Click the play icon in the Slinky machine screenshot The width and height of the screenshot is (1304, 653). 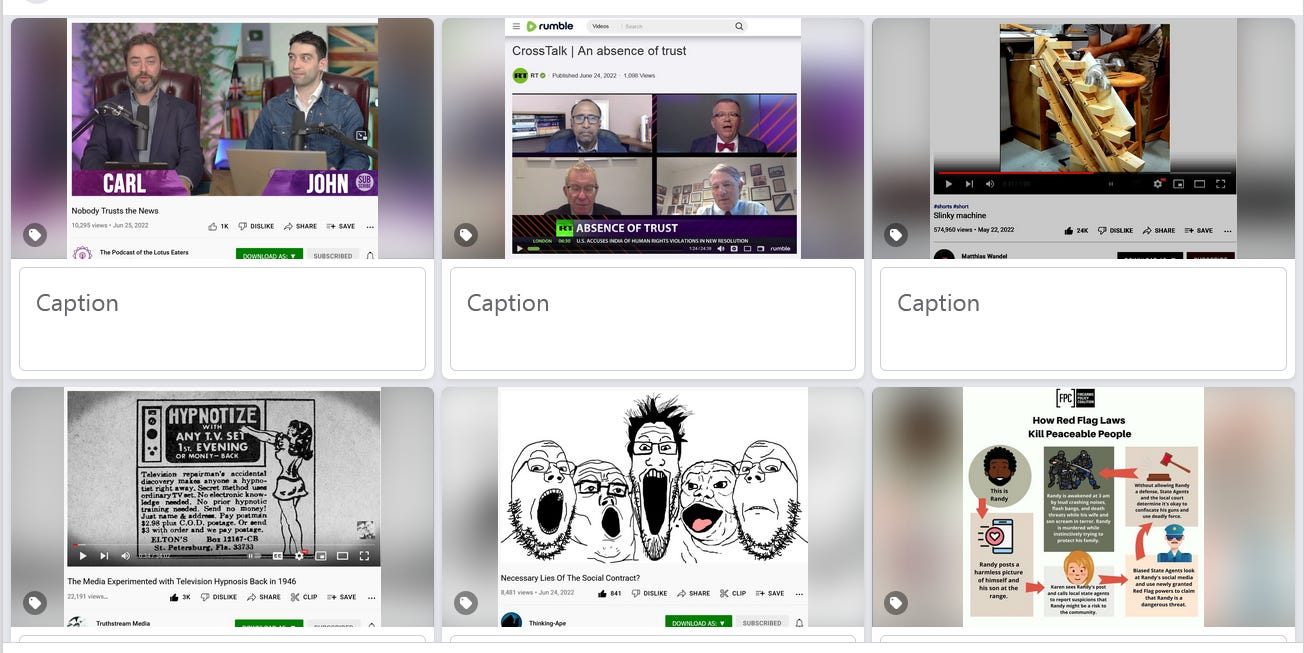[948, 184]
